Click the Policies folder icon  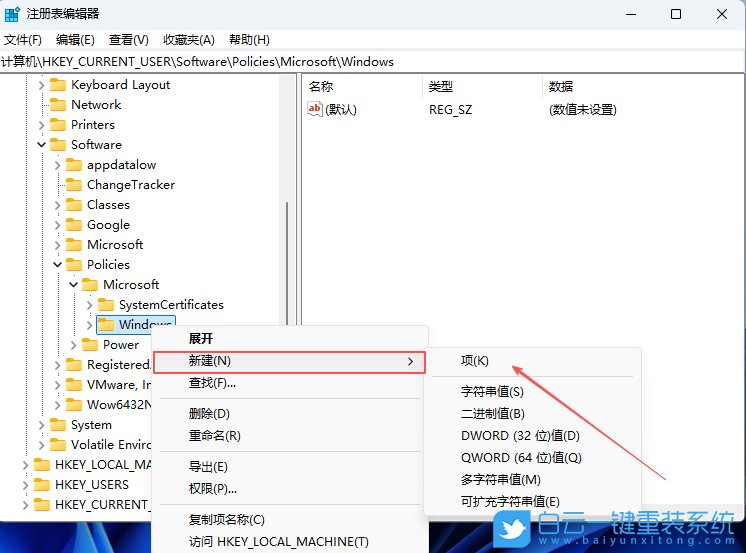[x=74, y=265]
